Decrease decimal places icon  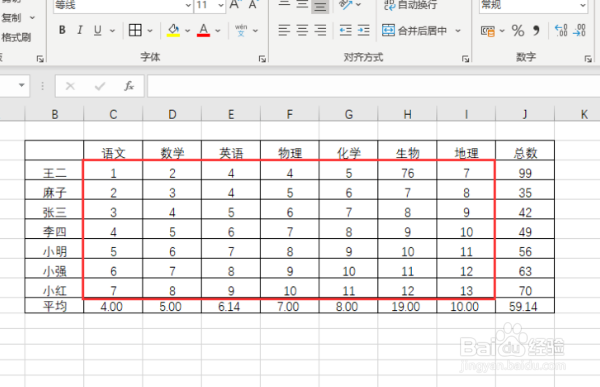tap(580, 30)
